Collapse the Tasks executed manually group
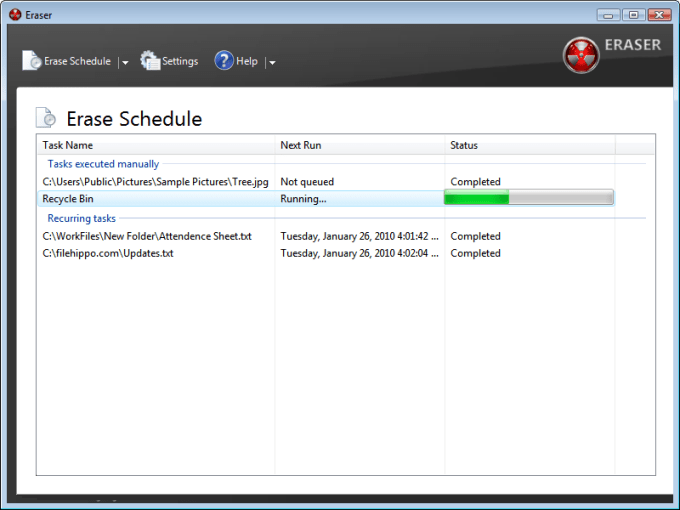This screenshot has height=510, width=680. click(103, 164)
